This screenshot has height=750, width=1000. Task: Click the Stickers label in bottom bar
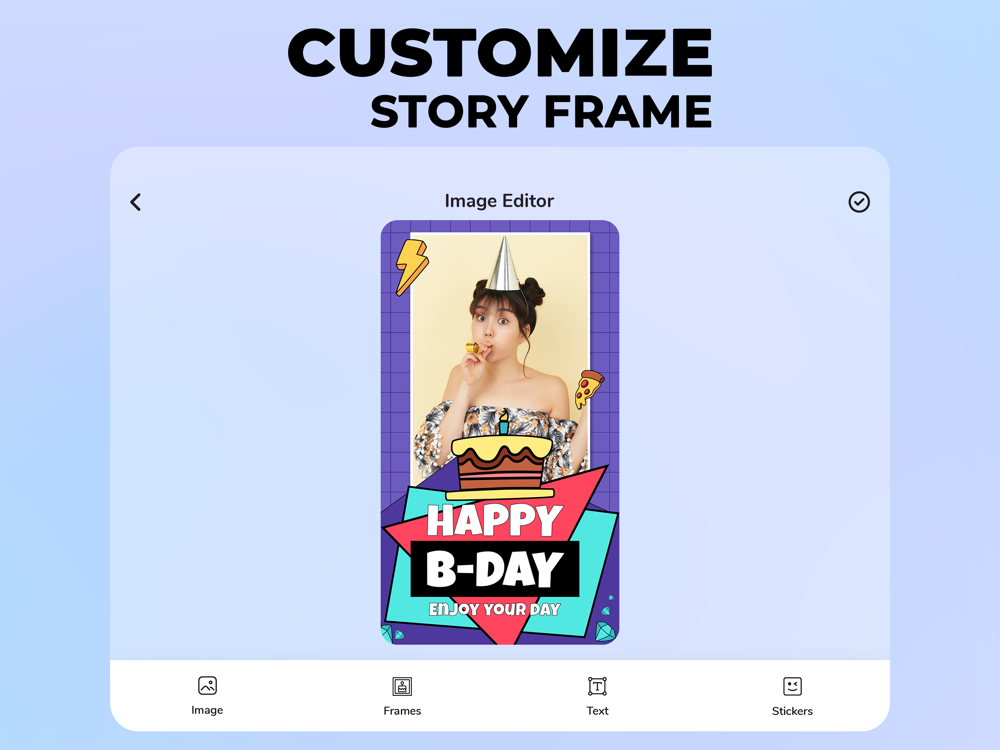pyautogui.click(x=792, y=711)
